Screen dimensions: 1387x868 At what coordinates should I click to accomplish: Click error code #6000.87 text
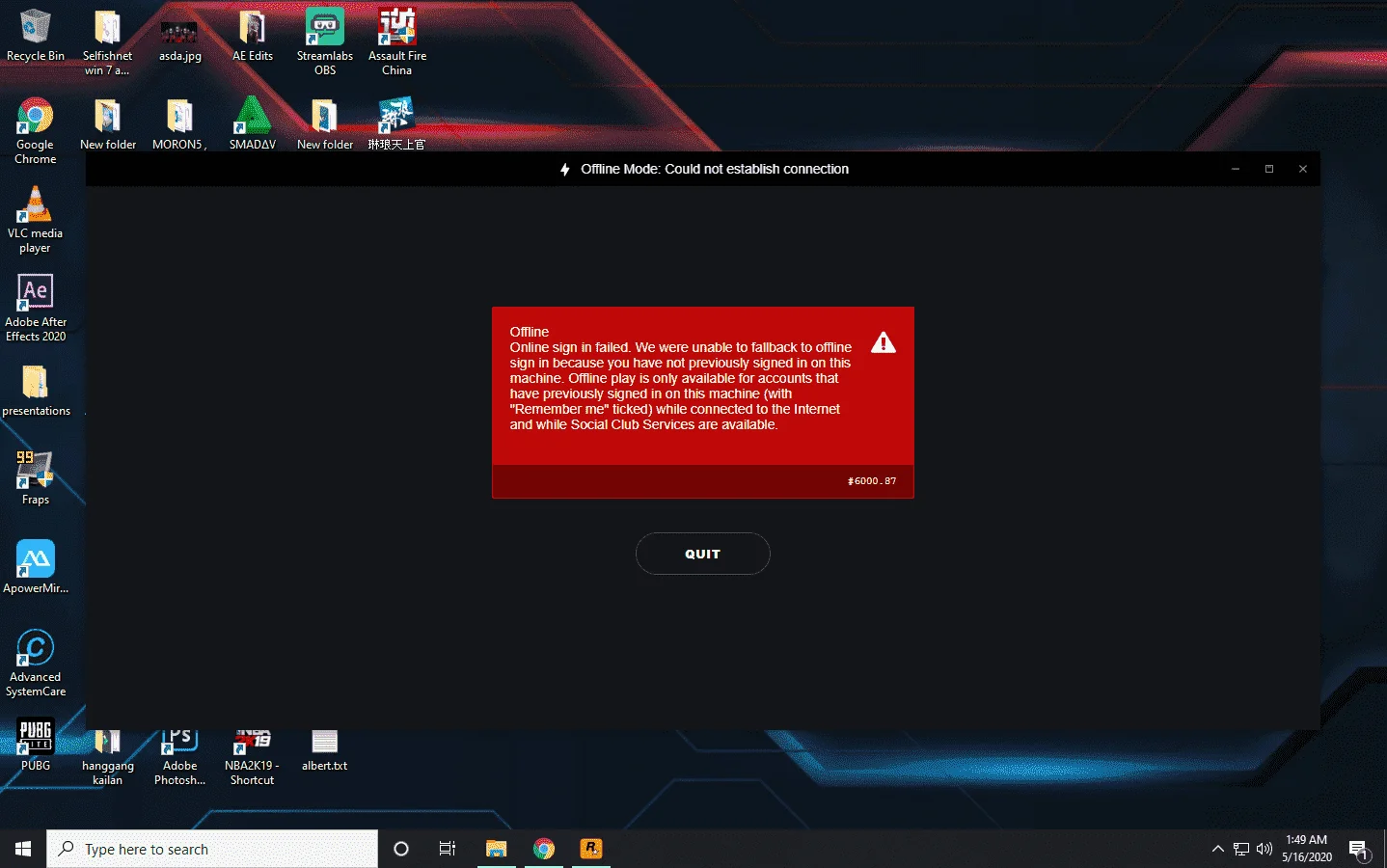pyautogui.click(x=872, y=480)
